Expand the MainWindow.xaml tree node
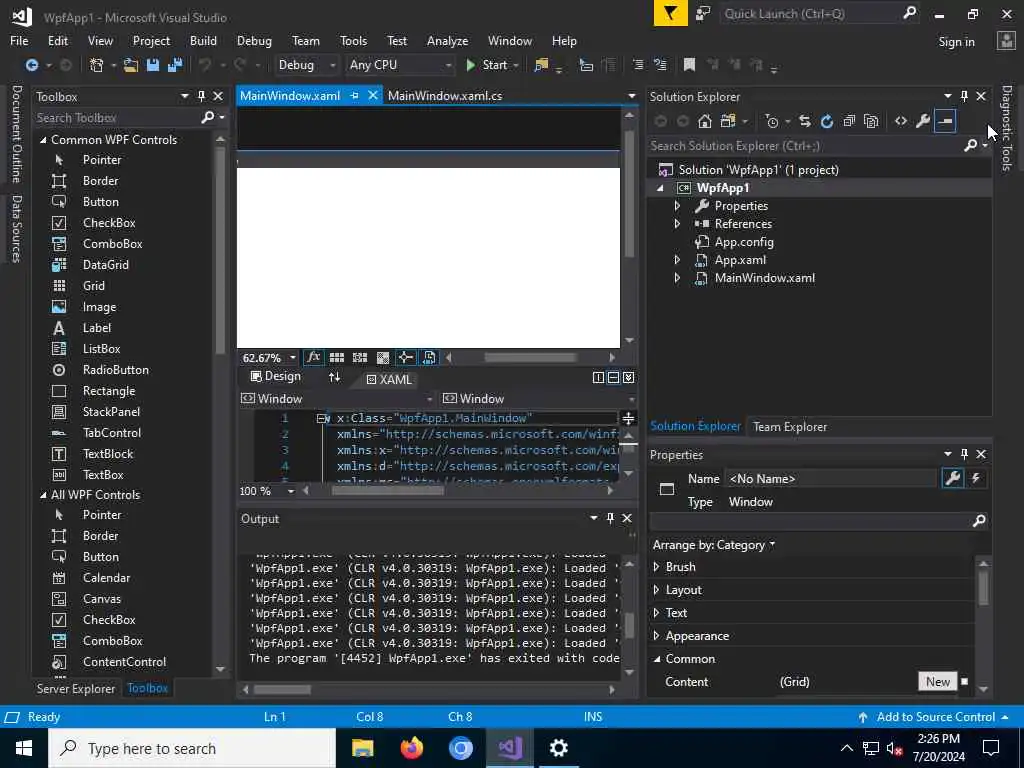The image size is (1024, 768). click(x=677, y=278)
